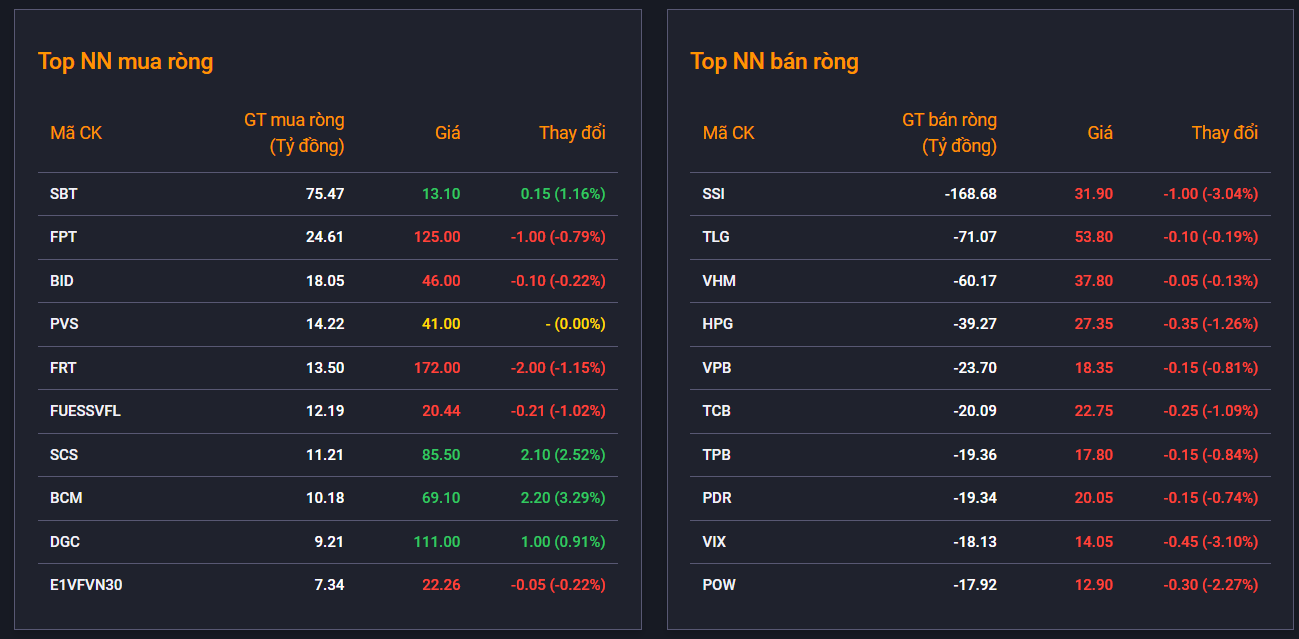Click TLG net-sell value -71.07
This screenshot has height=639, width=1299.
[975, 237]
